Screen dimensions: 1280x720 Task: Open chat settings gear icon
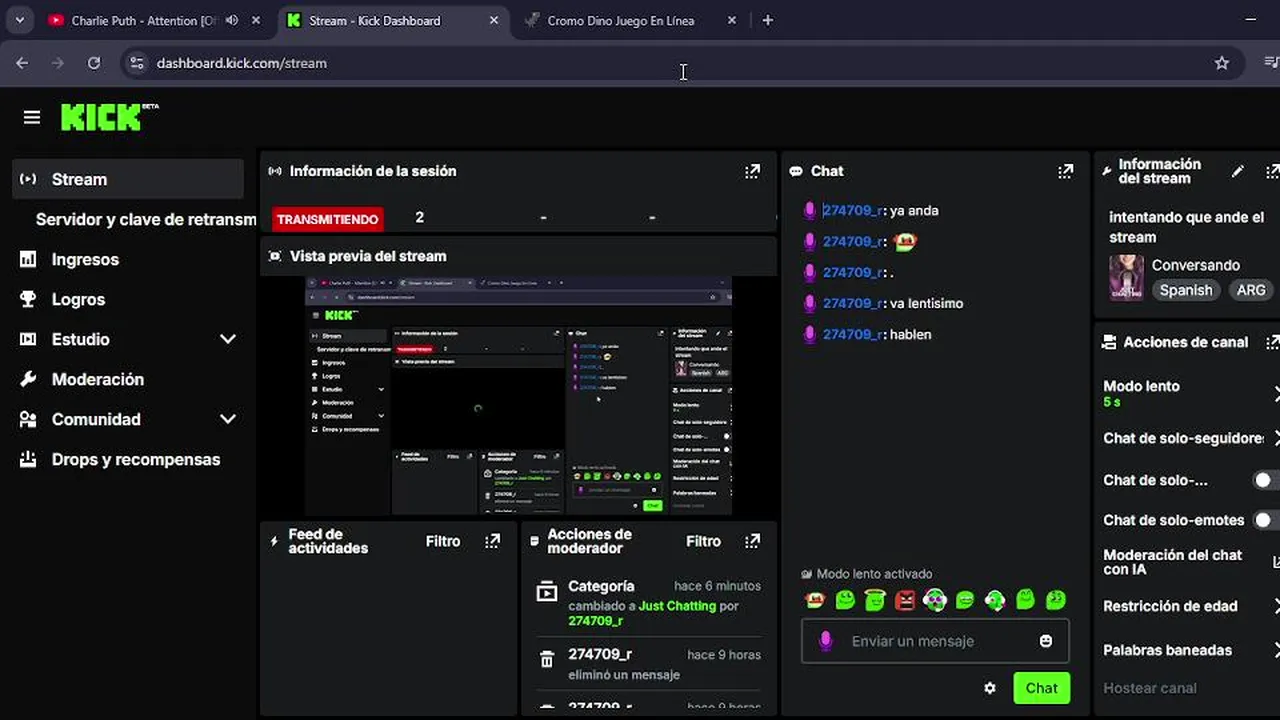pyautogui.click(x=990, y=688)
